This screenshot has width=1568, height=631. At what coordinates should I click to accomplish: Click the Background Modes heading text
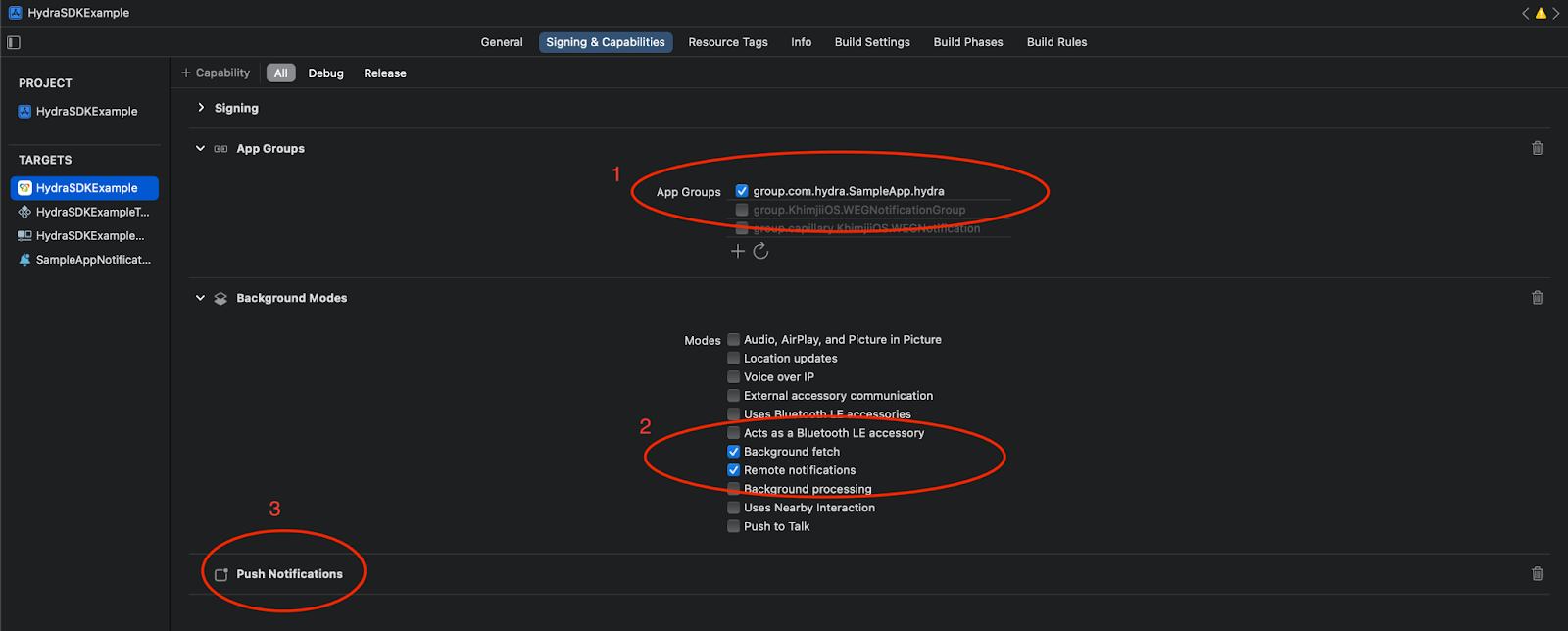292,298
